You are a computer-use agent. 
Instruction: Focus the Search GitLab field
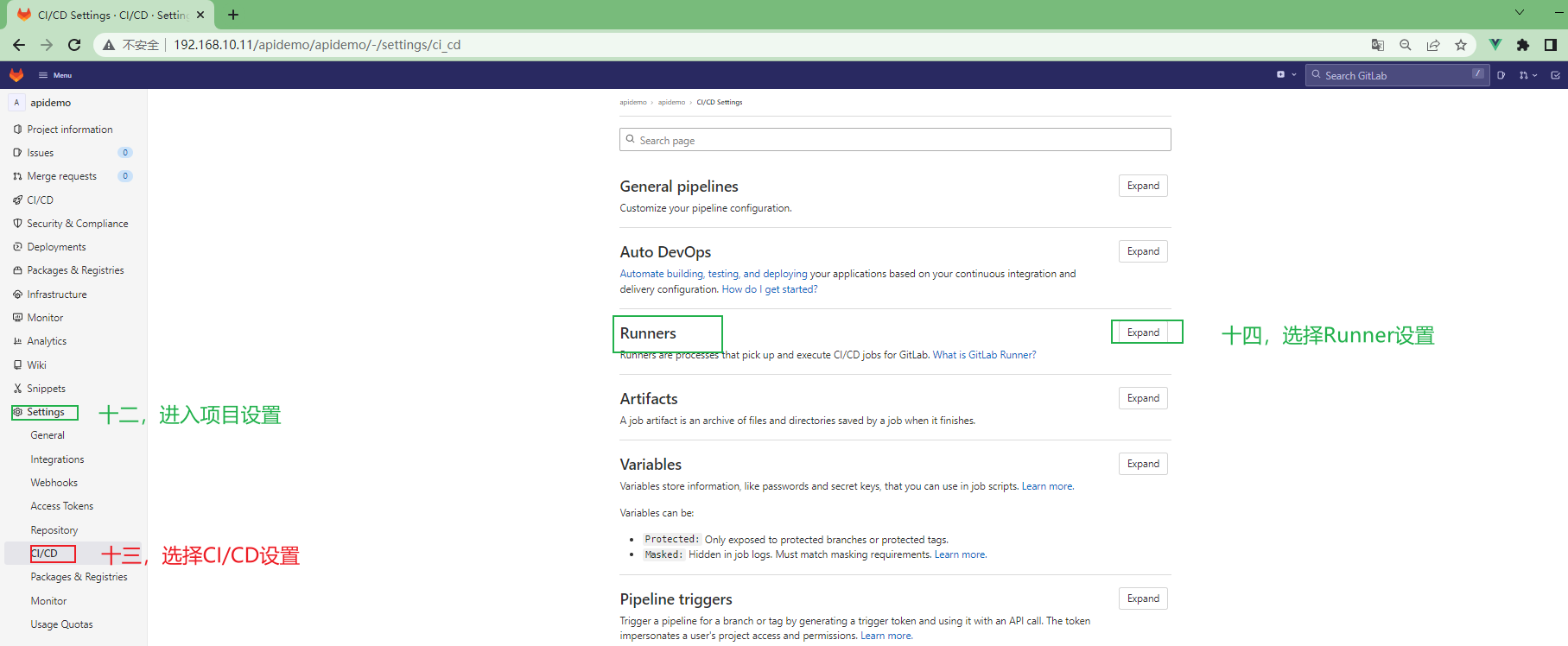coord(1397,75)
